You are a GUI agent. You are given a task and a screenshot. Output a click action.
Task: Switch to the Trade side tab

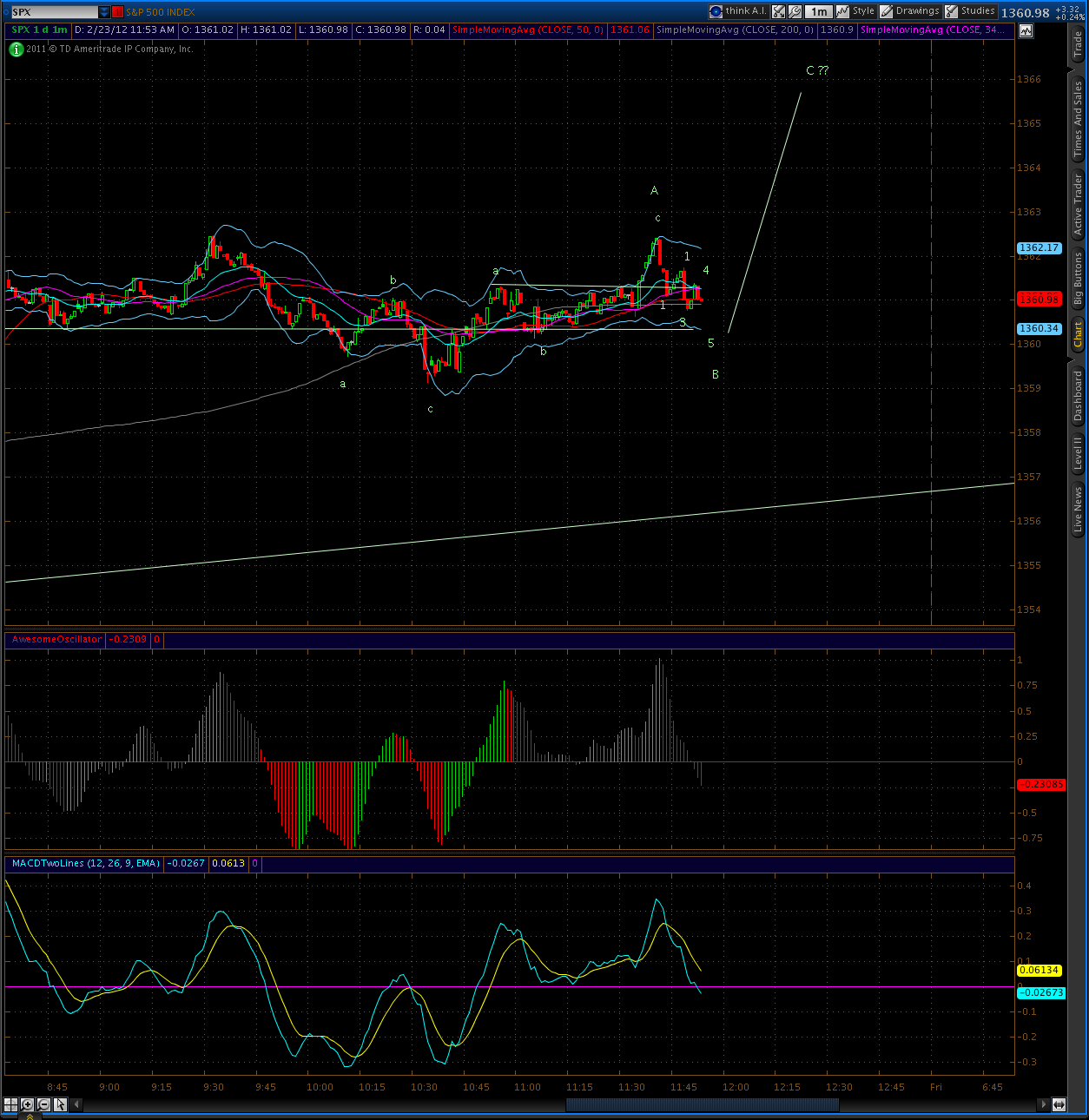(x=1078, y=44)
